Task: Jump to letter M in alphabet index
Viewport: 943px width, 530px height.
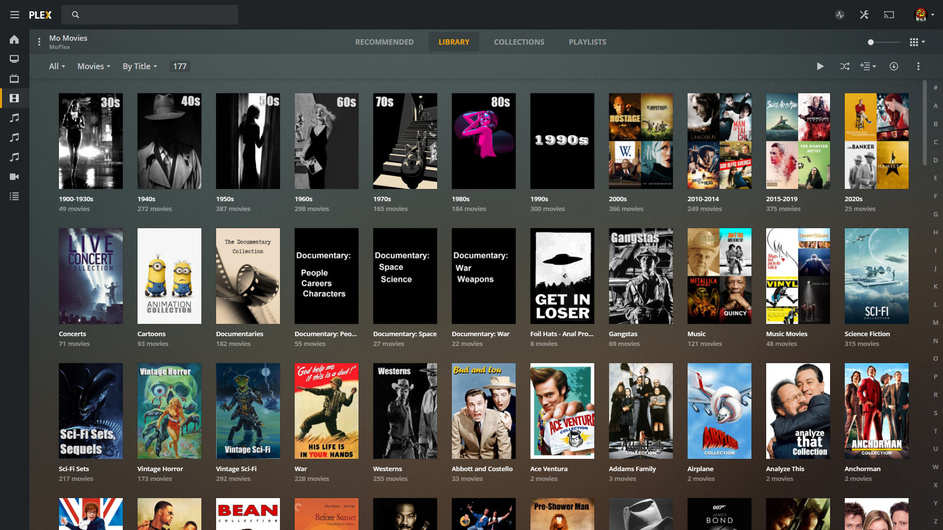Action: (x=935, y=322)
